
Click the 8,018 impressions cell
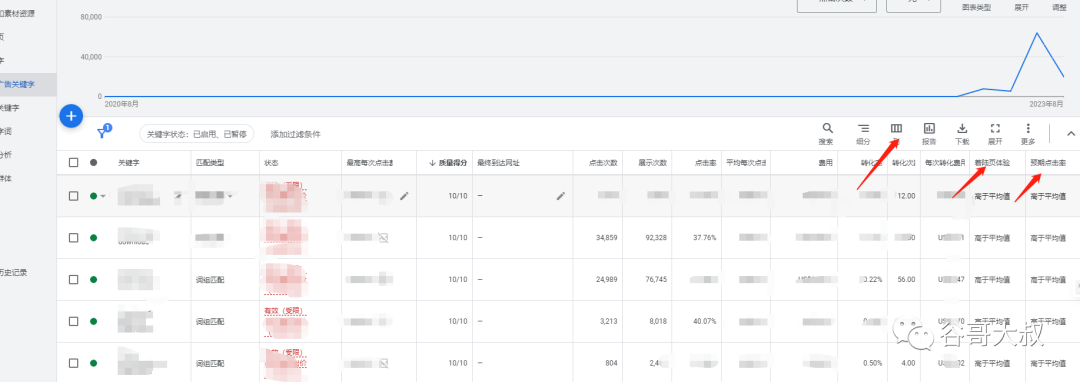[x=658, y=321]
